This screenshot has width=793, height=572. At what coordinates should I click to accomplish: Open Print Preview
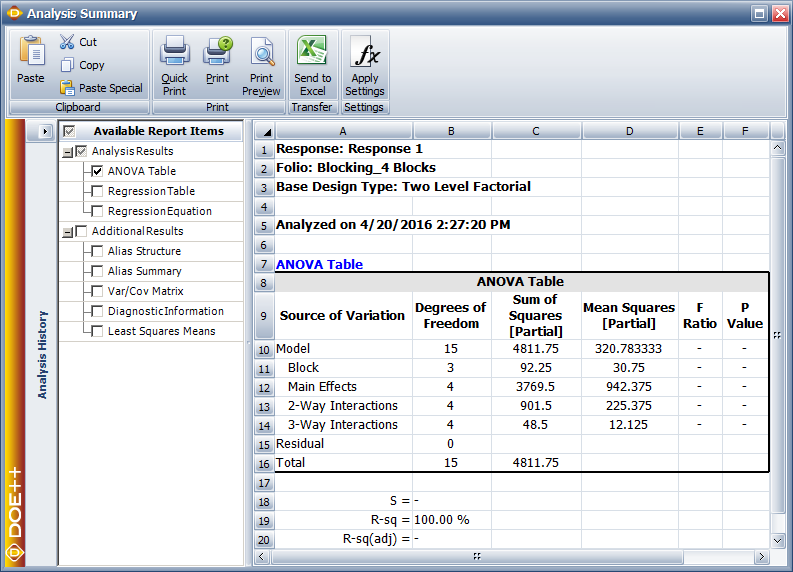click(x=261, y=66)
